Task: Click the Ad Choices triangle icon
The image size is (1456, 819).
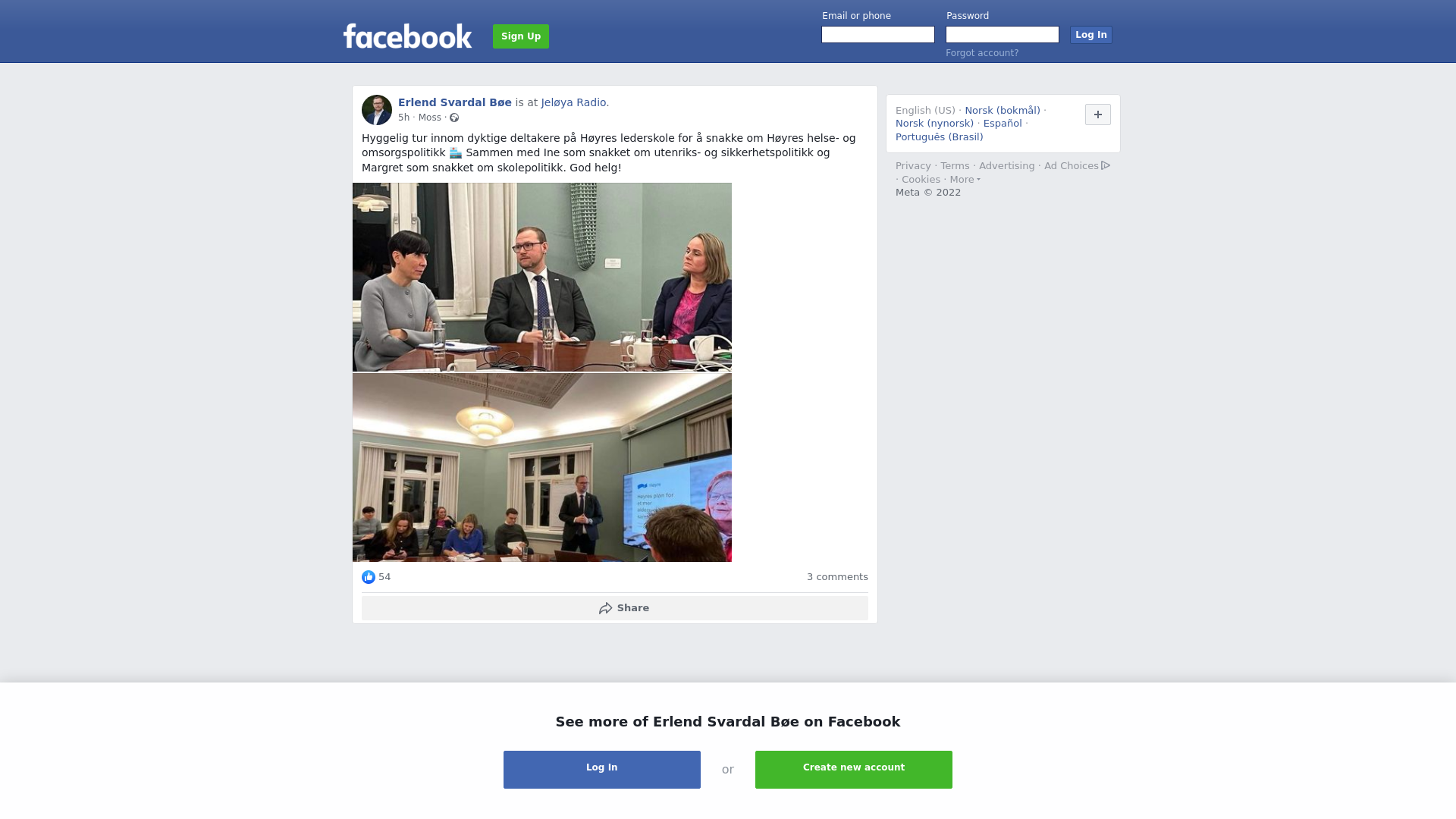Action: coord(1106,165)
